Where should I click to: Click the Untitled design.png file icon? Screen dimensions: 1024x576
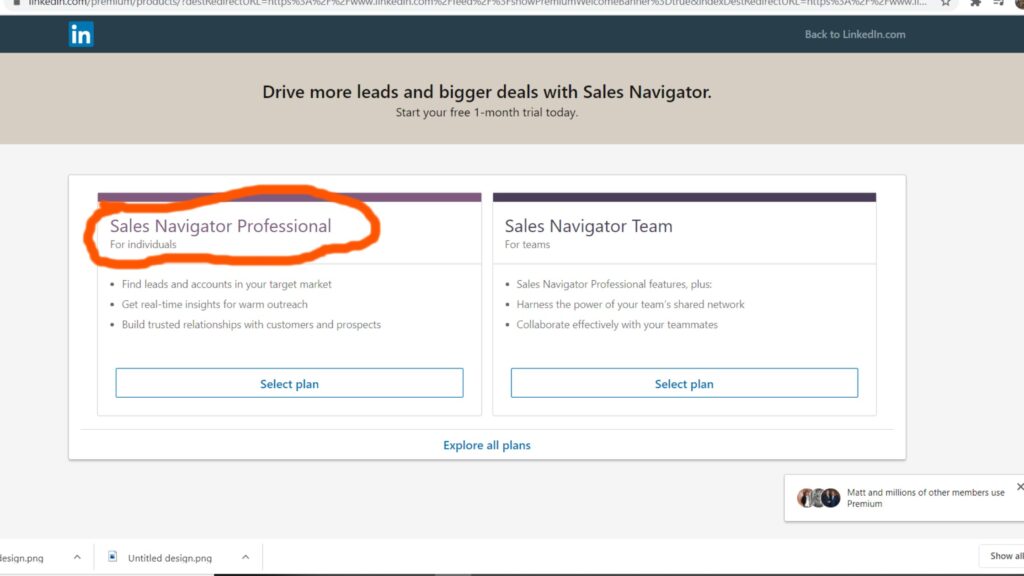112,556
